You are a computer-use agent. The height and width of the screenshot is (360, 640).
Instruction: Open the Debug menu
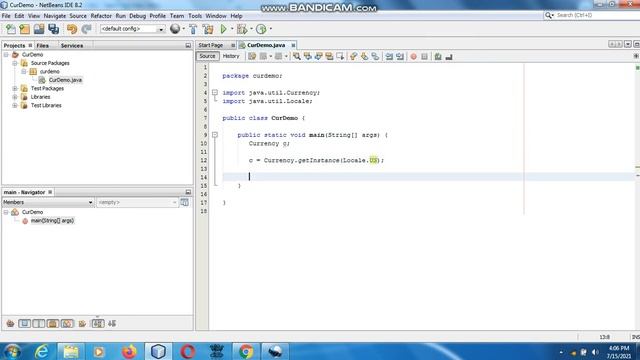(138, 16)
